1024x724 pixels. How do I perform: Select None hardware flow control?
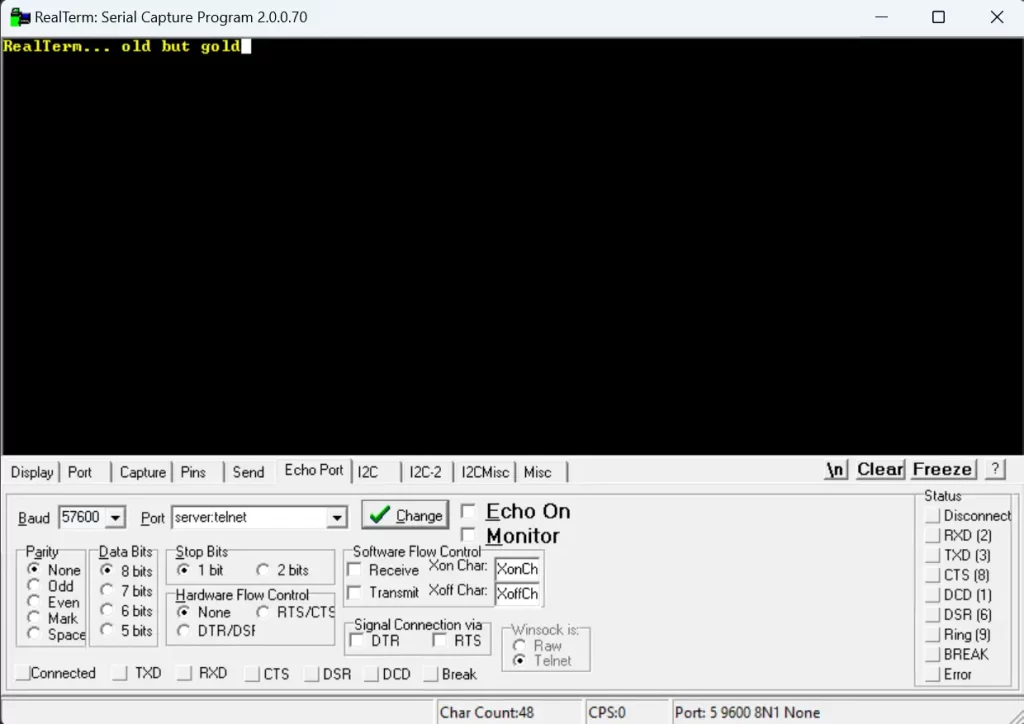(184, 612)
